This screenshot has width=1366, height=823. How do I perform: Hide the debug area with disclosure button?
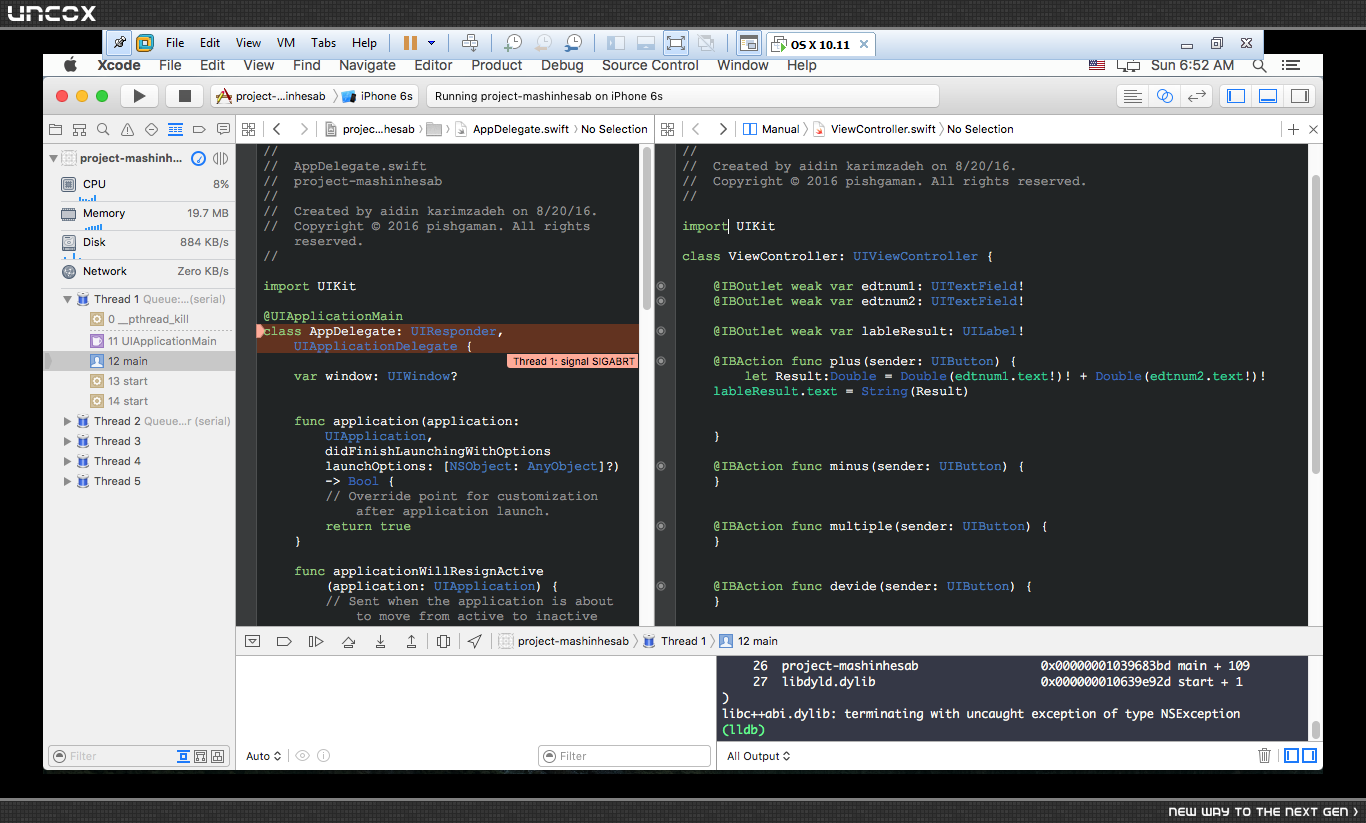(252, 641)
